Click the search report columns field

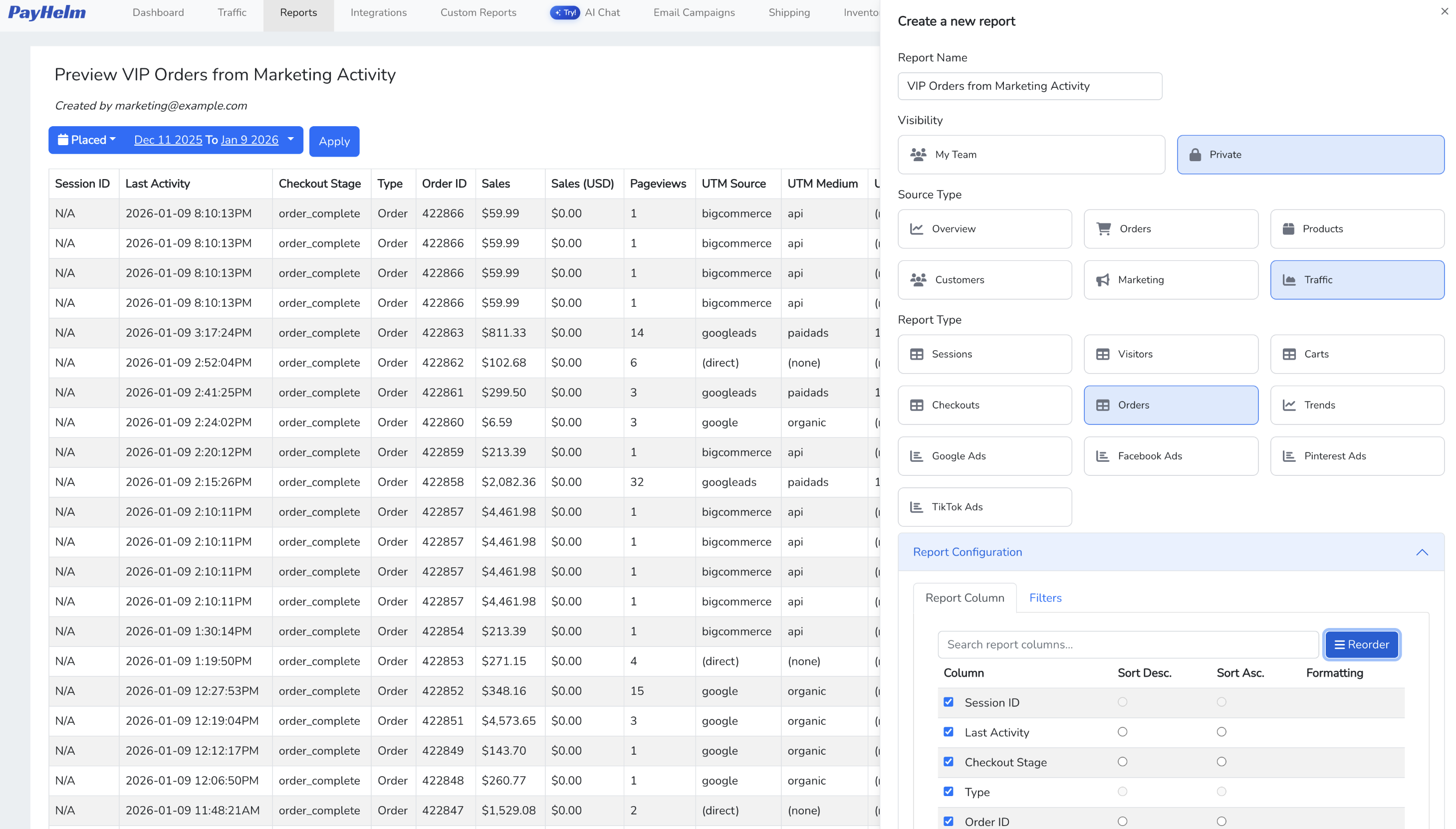[x=1127, y=644]
